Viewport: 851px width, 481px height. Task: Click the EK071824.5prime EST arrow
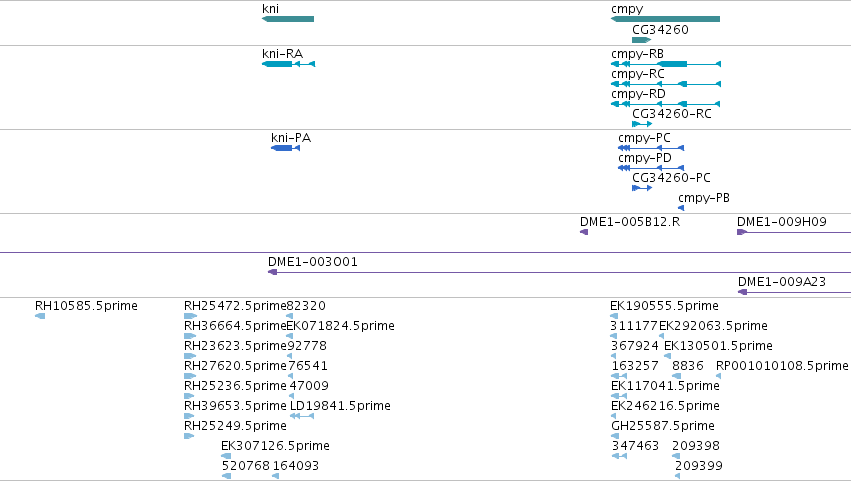(x=289, y=336)
